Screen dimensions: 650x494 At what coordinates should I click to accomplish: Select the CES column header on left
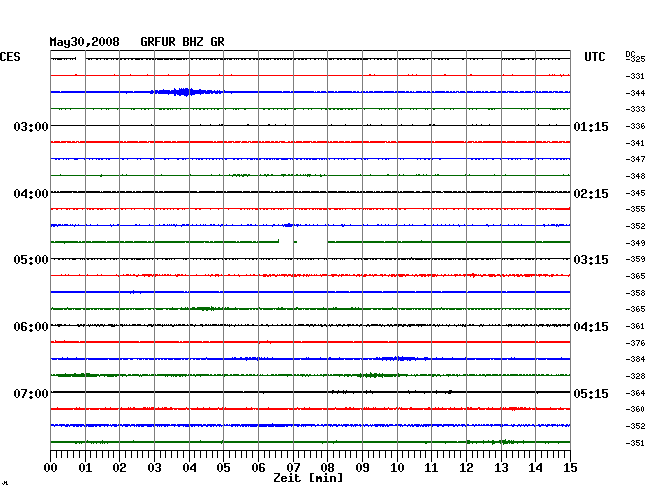(x=10, y=57)
